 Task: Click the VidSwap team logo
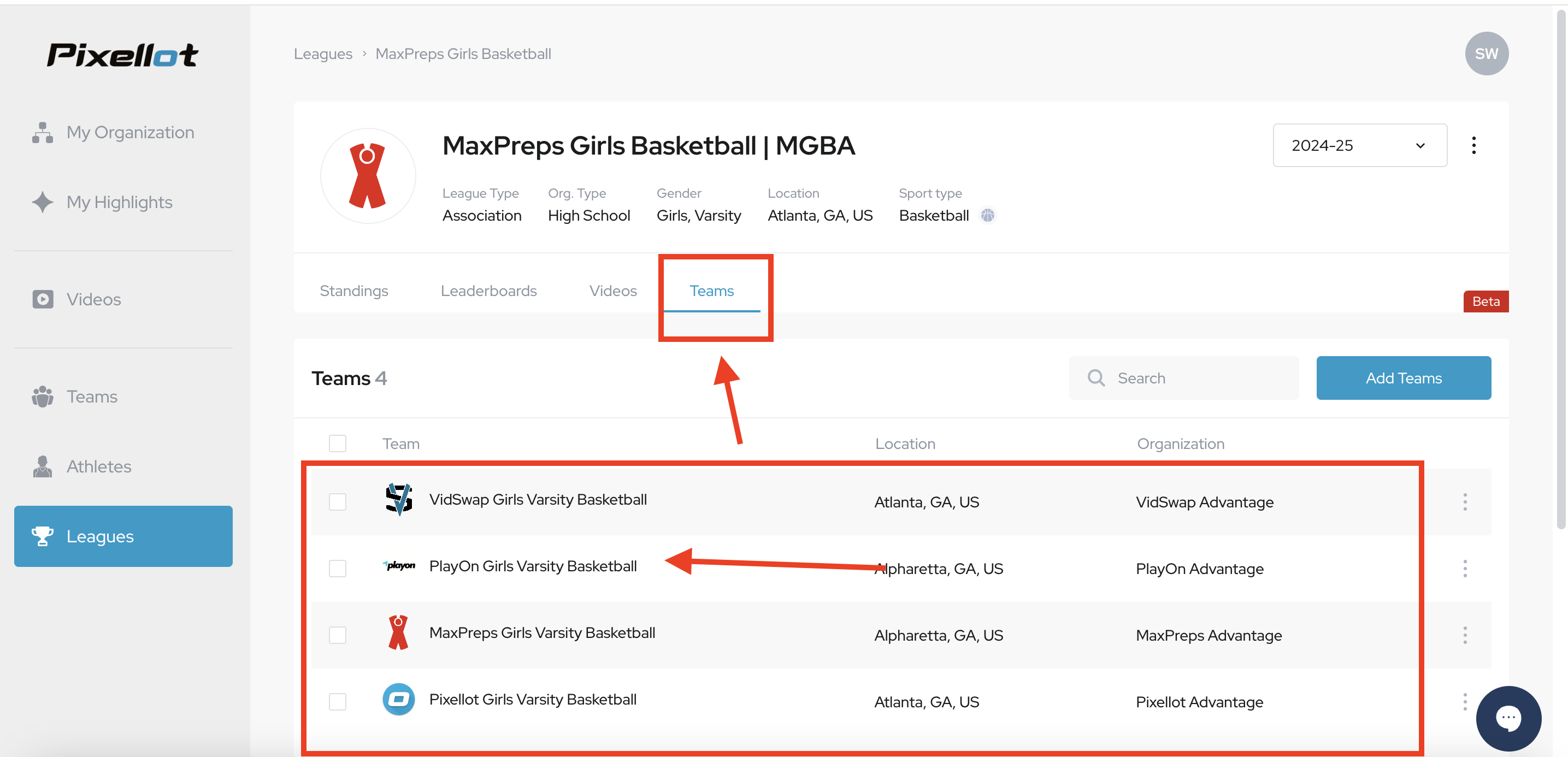pyautogui.click(x=399, y=500)
